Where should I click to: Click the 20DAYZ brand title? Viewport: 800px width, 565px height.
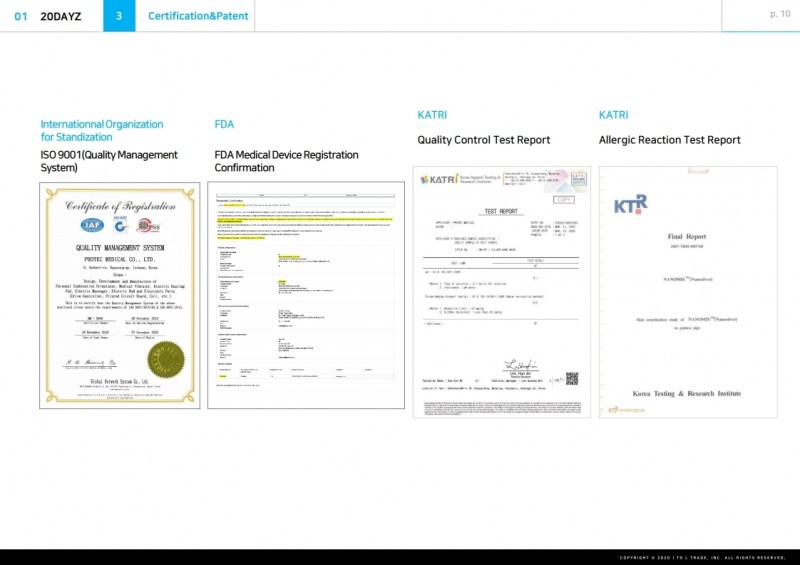(x=63, y=16)
